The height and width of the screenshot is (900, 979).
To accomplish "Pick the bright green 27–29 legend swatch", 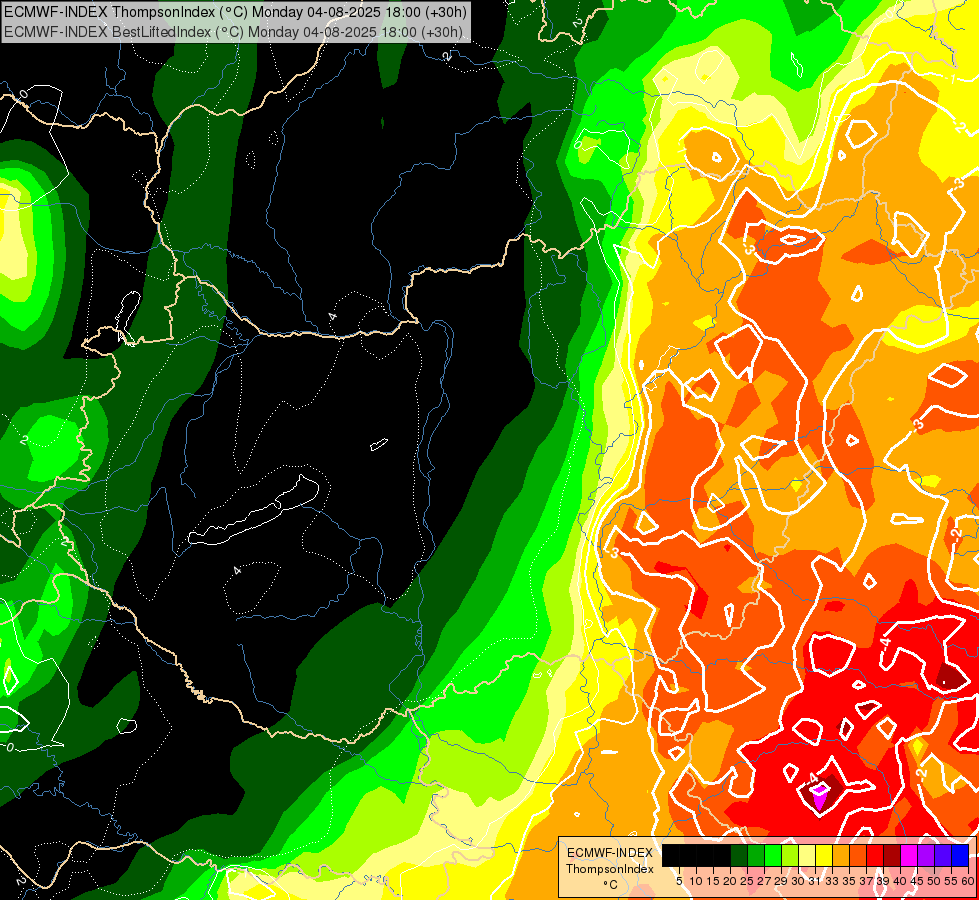I will pyautogui.click(x=773, y=855).
